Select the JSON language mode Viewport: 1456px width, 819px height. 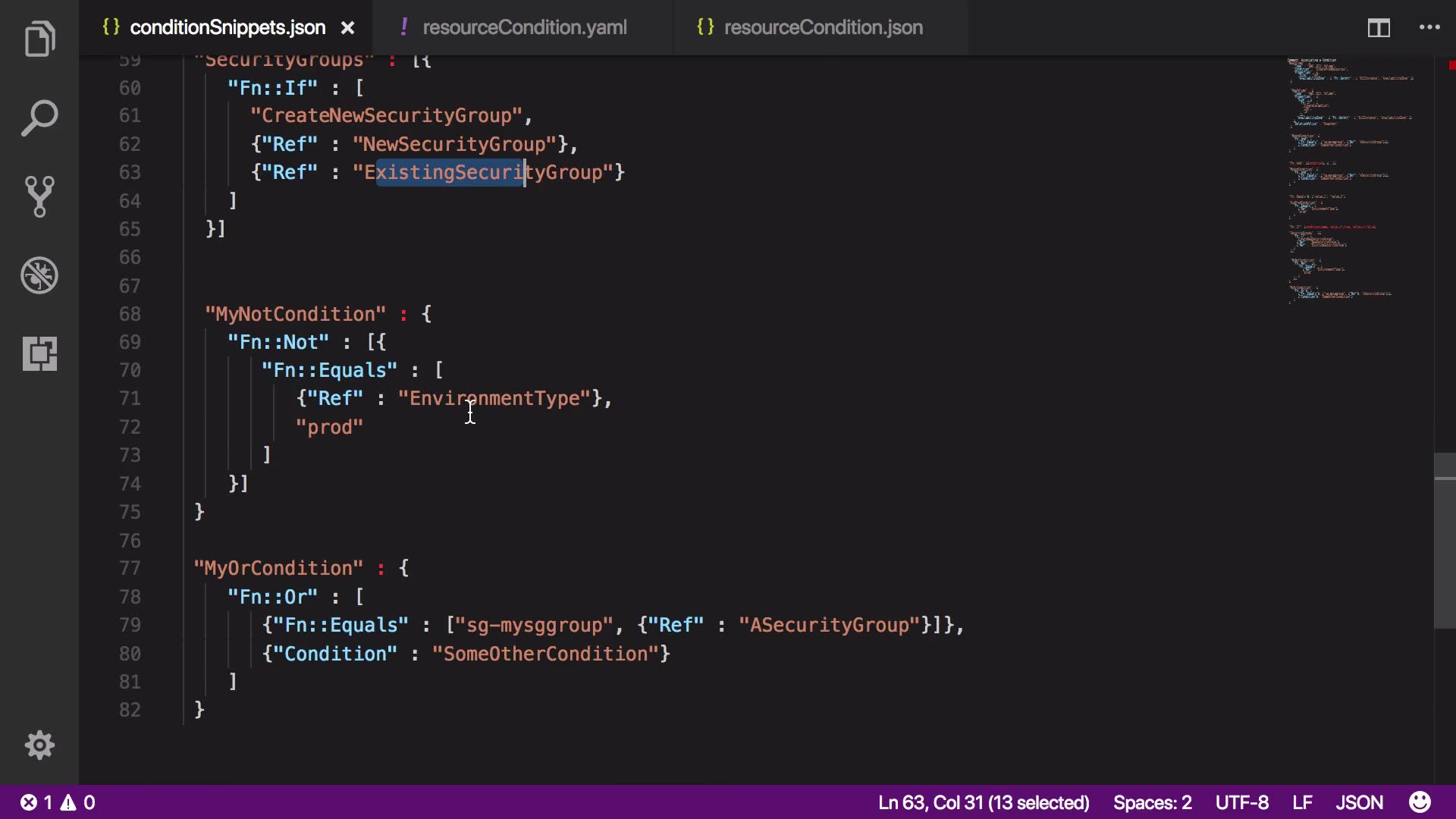(x=1359, y=802)
